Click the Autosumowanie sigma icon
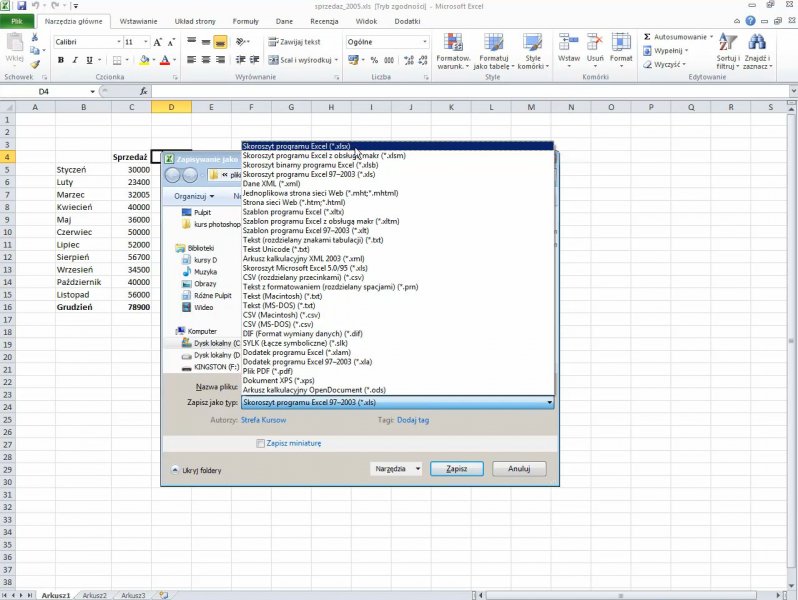Viewport: 798px width, 600px height. (x=647, y=37)
